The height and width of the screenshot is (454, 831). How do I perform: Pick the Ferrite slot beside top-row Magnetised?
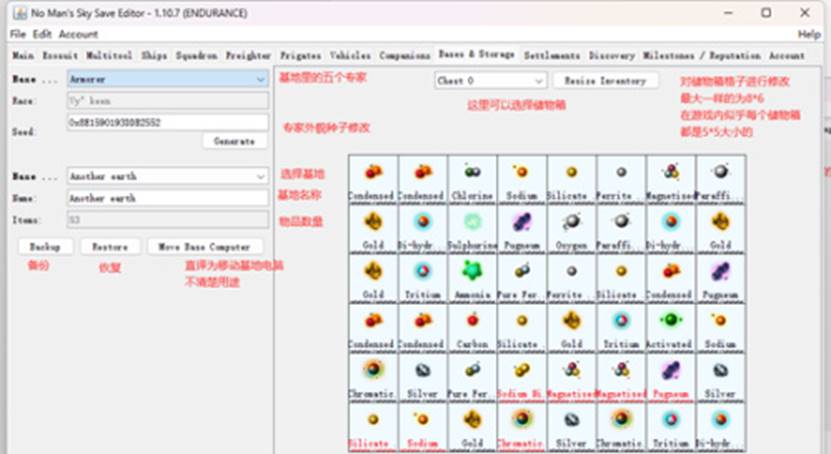(x=621, y=180)
